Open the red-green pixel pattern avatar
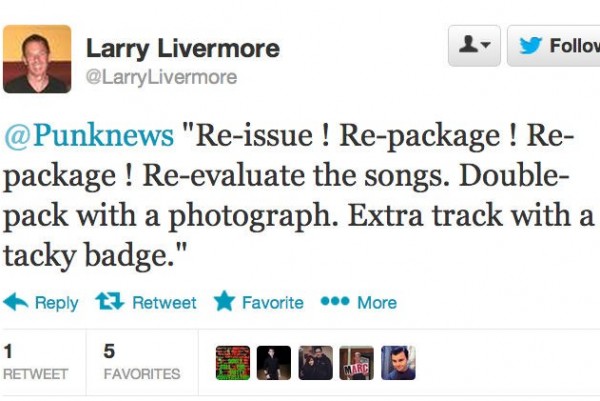 pos(233,363)
